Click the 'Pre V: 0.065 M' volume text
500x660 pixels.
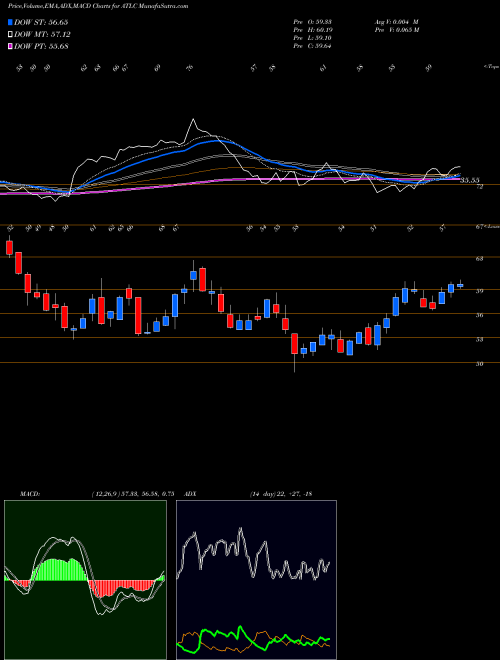tap(396, 30)
